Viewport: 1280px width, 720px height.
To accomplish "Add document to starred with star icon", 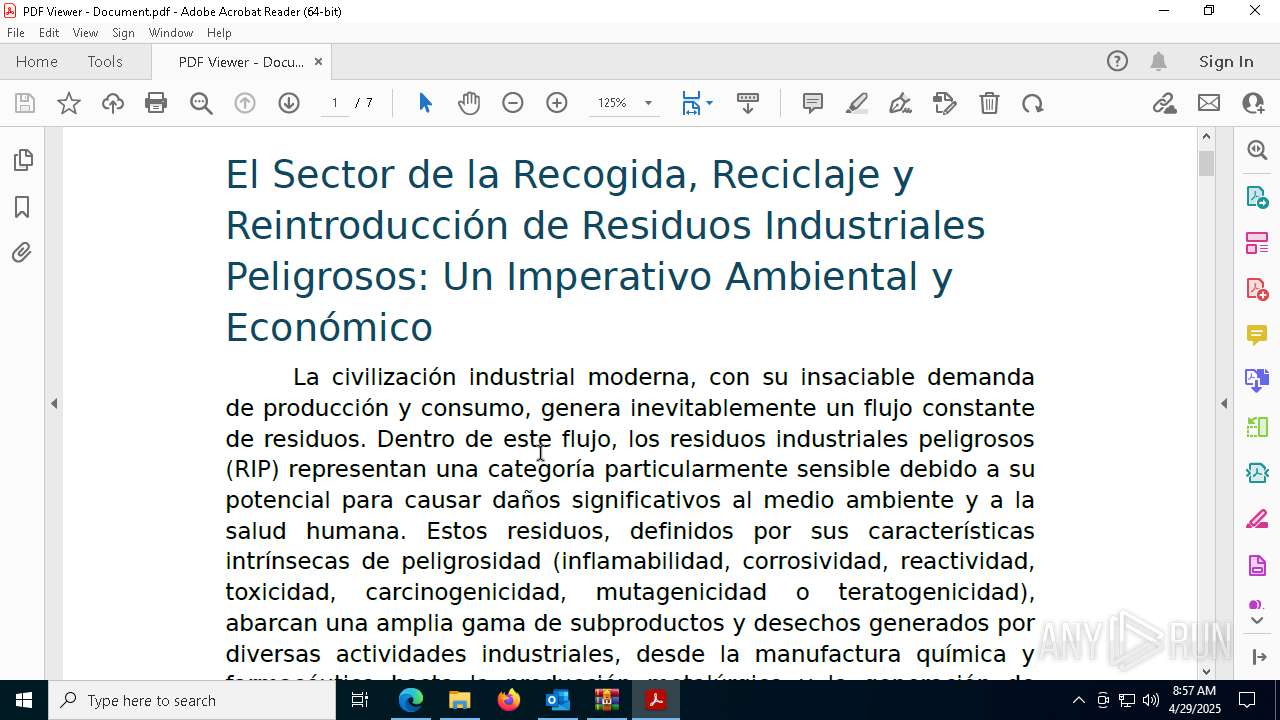I will click(x=69, y=103).
